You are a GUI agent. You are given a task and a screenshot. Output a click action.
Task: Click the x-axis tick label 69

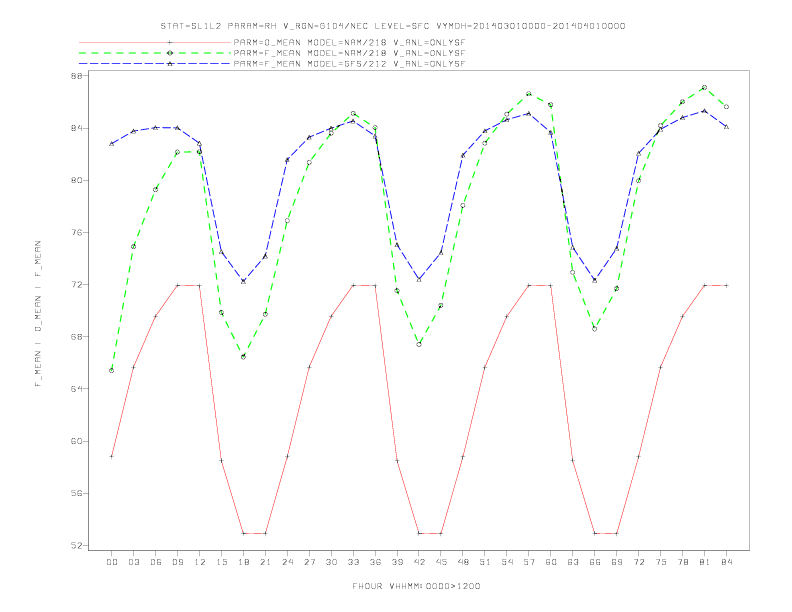click(617, 562)
